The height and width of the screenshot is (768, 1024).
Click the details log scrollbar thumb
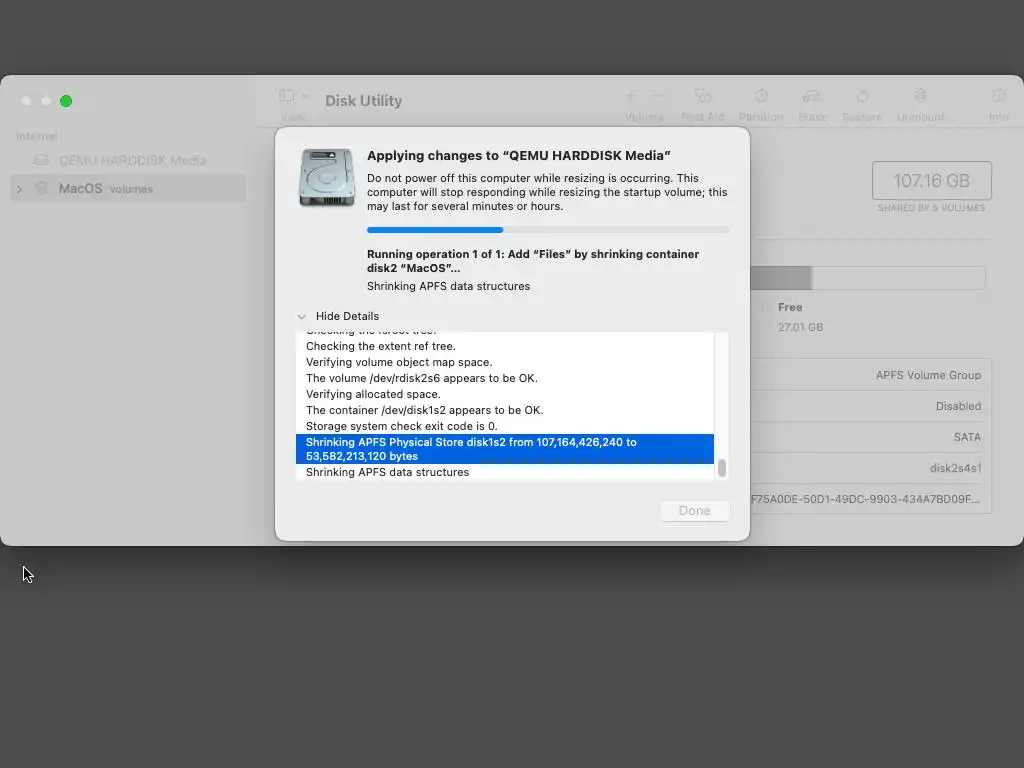[722, 468]
